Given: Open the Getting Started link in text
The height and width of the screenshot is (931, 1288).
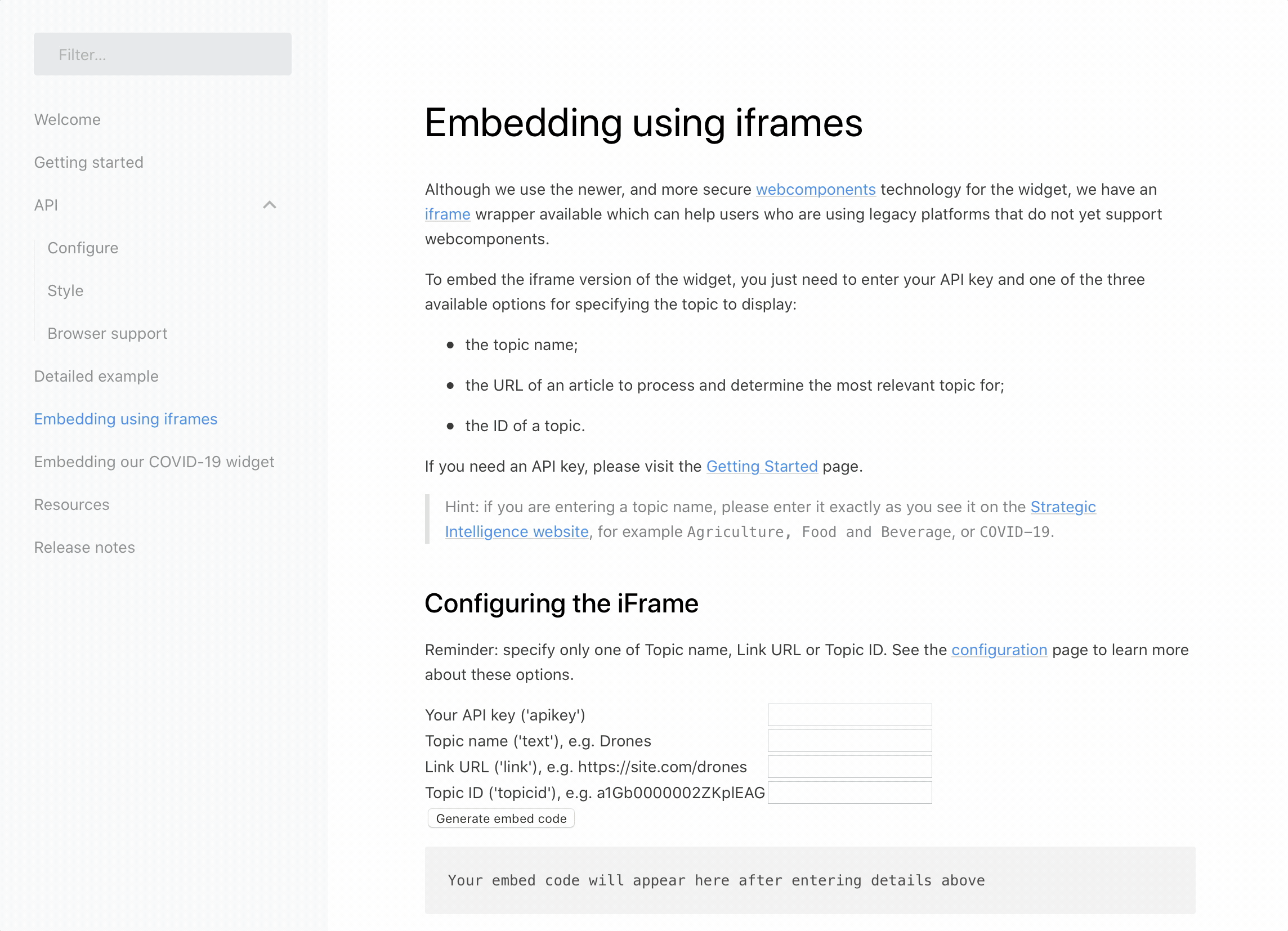Looking at the screenshot, I should (x=762, y=466).
